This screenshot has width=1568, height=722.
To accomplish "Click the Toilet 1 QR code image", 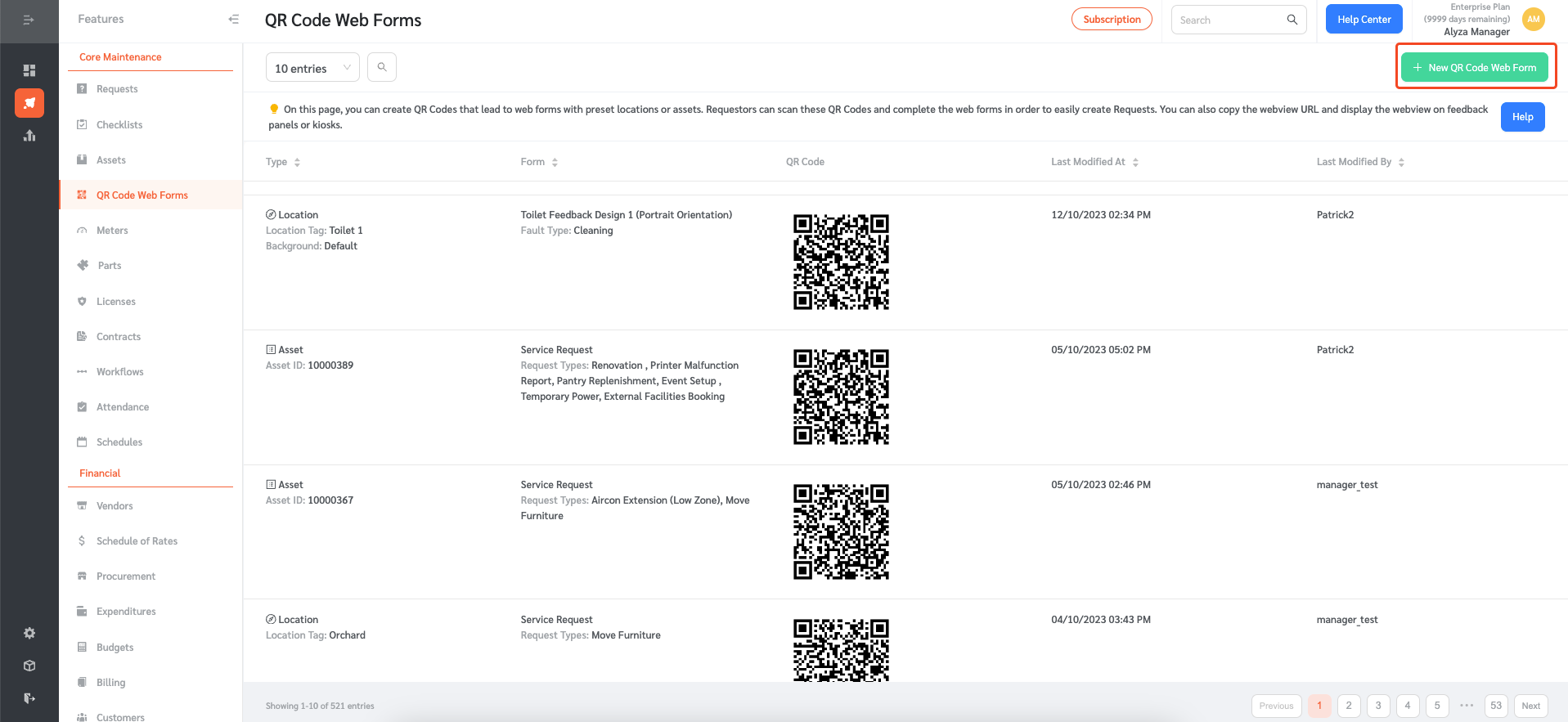I will [841, 262].
